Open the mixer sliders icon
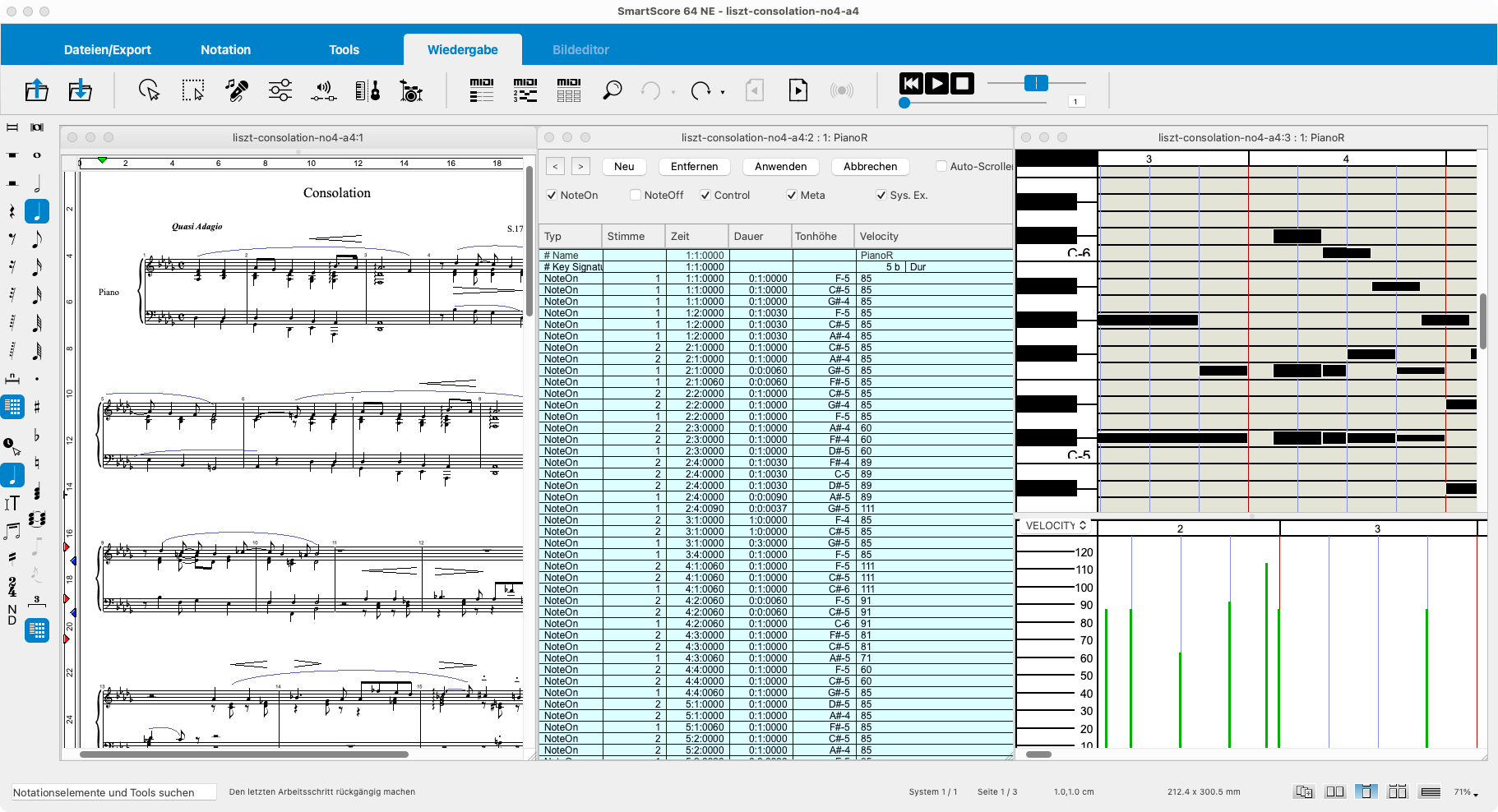1498x812 pixels. [x=280, y=90]
